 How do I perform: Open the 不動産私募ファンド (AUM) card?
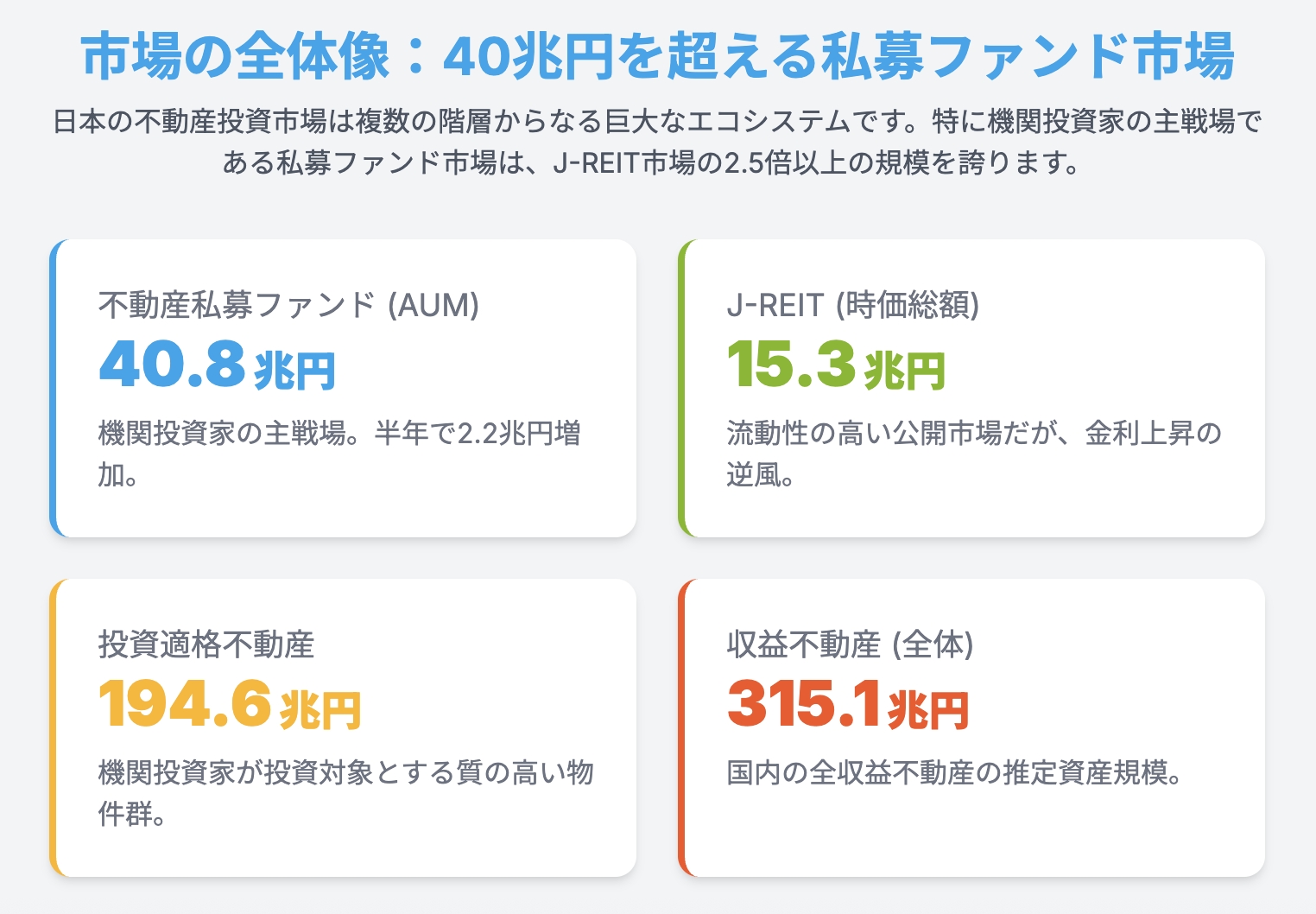click(x=343, y=389)
